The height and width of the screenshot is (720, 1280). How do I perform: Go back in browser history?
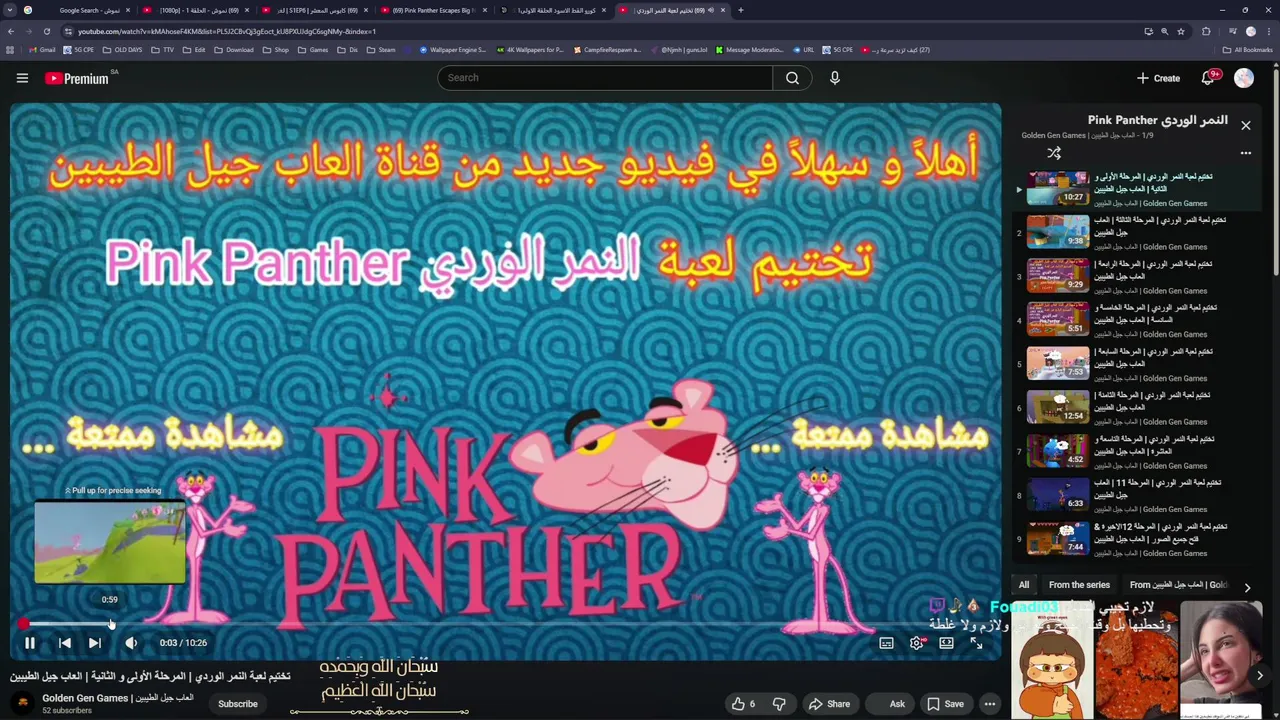coord(10,31)
